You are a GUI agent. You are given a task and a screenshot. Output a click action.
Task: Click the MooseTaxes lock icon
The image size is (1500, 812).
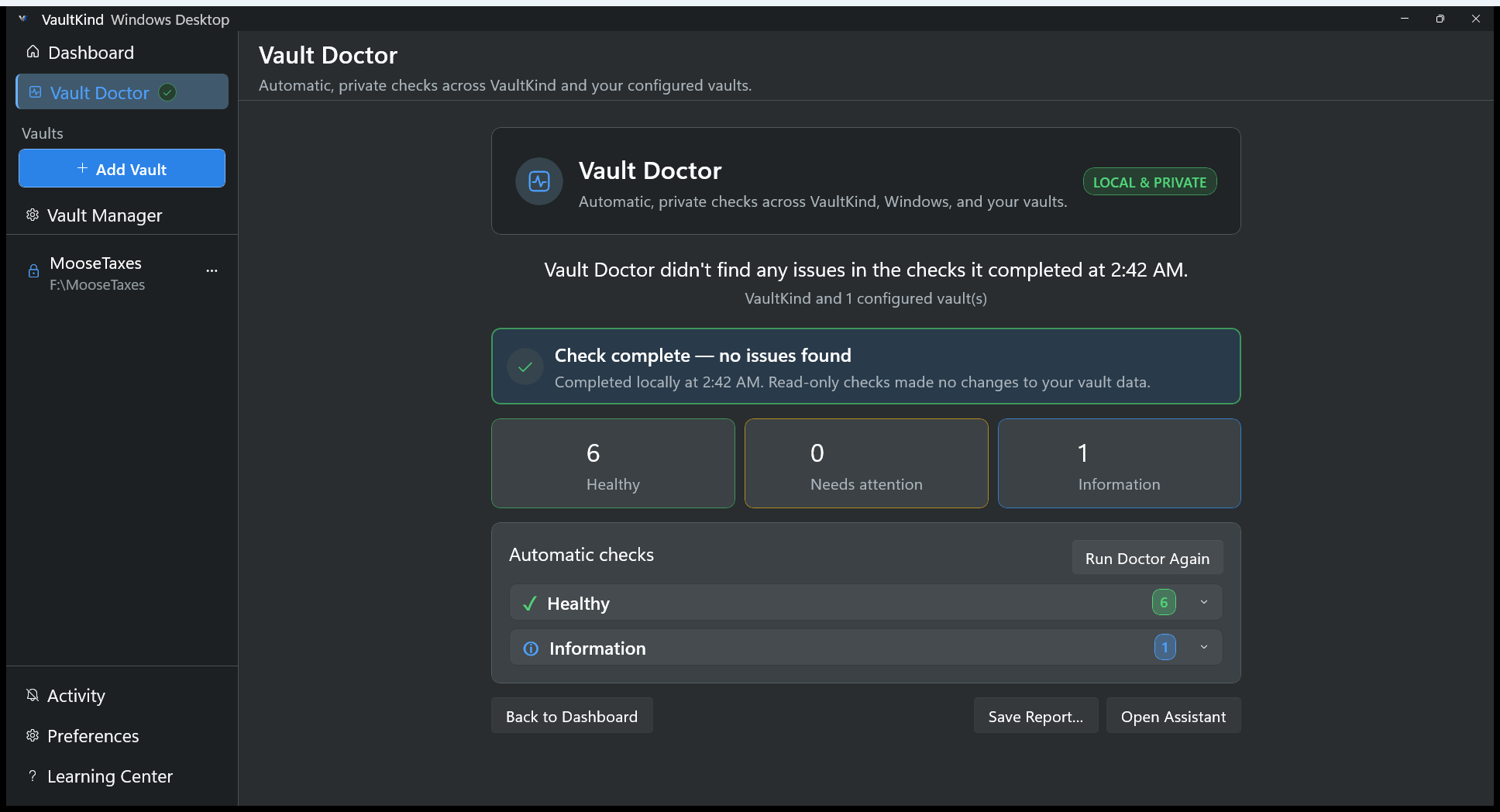[x=33, y=270]
